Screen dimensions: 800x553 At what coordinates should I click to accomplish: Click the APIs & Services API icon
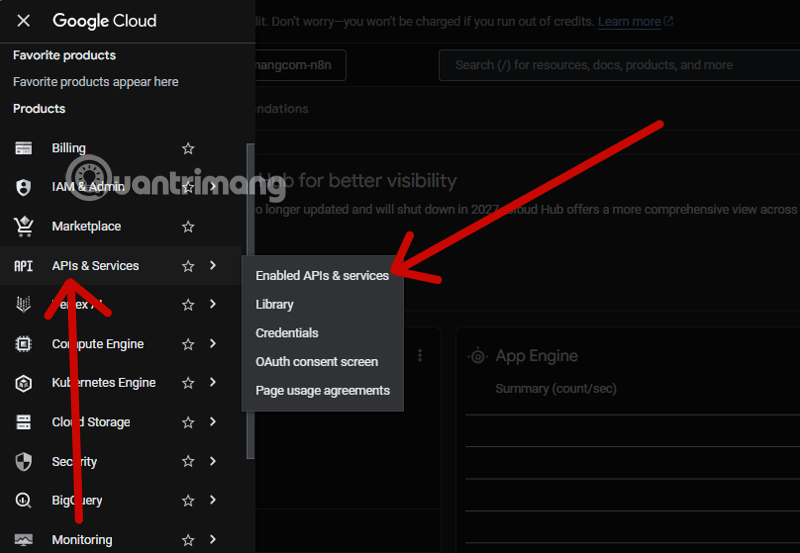23,266
